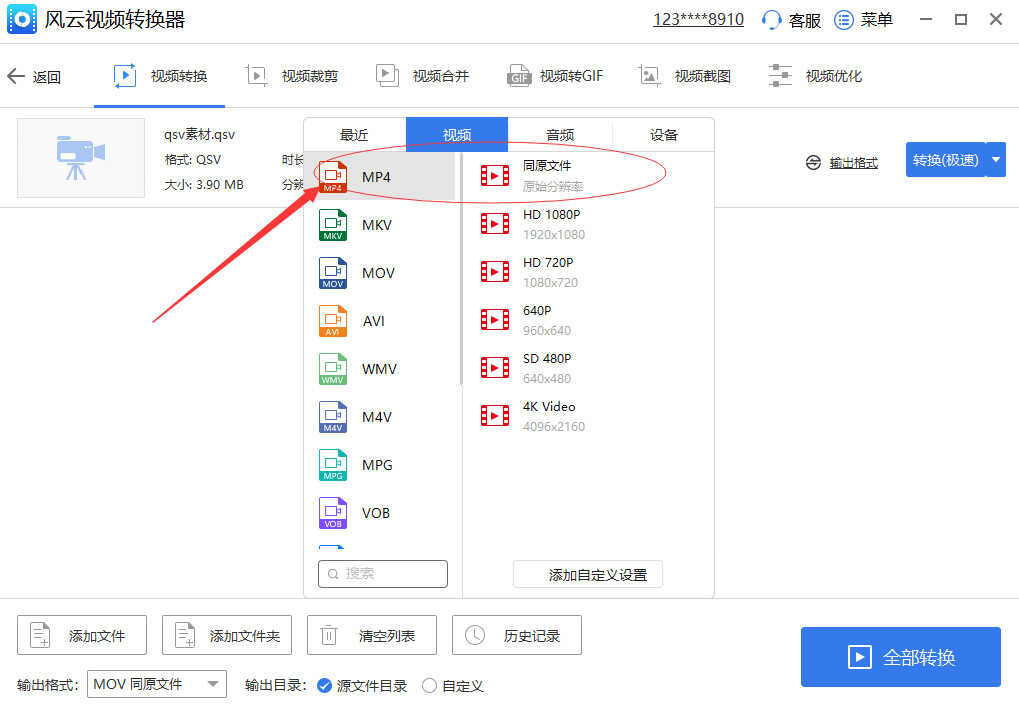Choose the 640P preset
This screenshot has width=1019, height=712.
pyautogui.click(x=588, y=320)
